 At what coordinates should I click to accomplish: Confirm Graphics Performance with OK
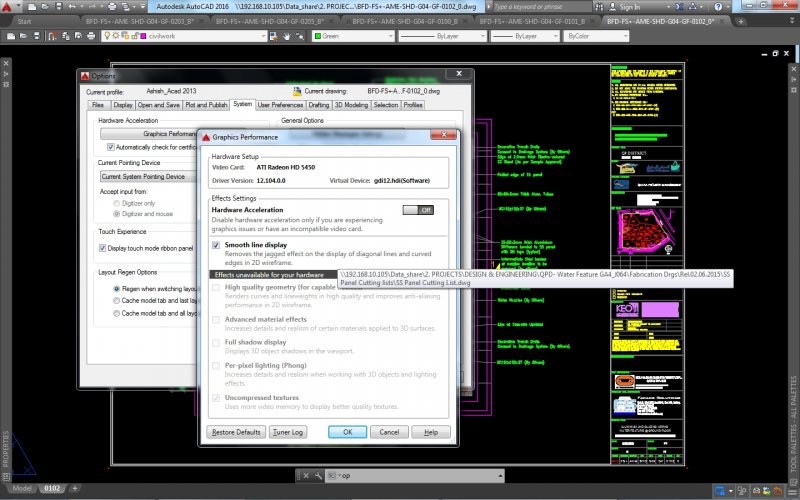tap(347, 432)
